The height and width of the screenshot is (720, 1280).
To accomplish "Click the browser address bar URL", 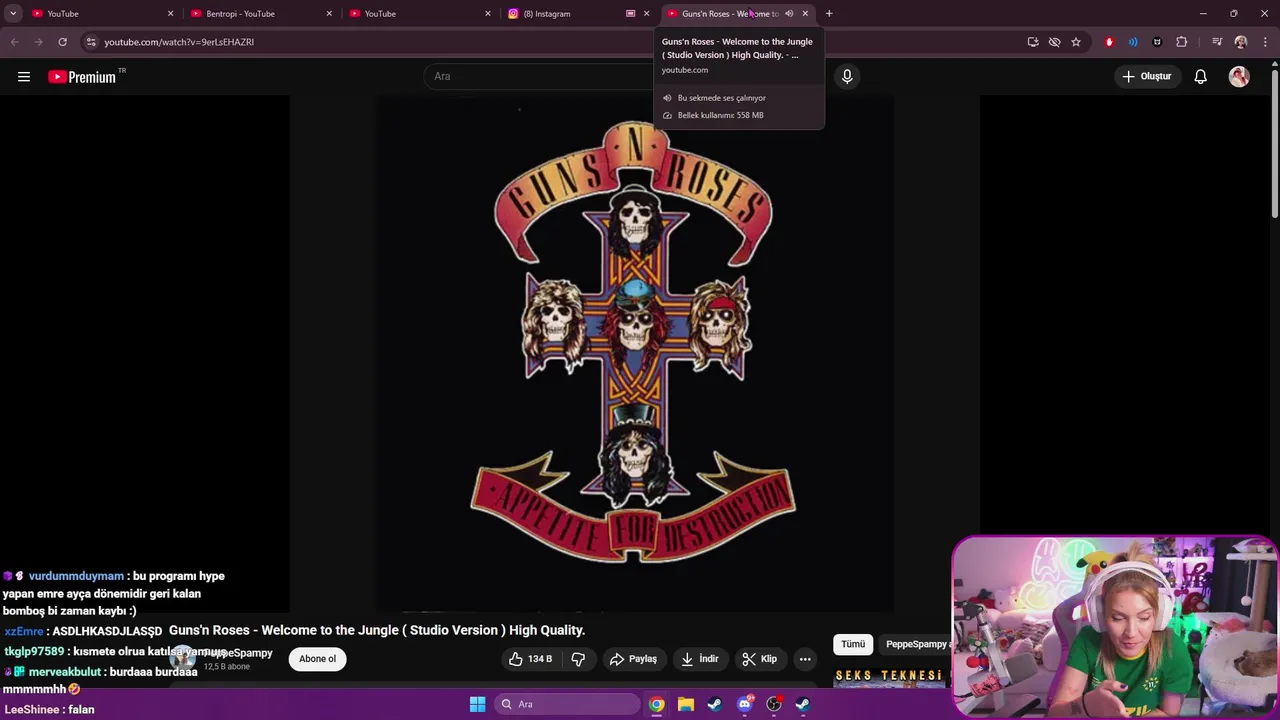I will [179, 42].
